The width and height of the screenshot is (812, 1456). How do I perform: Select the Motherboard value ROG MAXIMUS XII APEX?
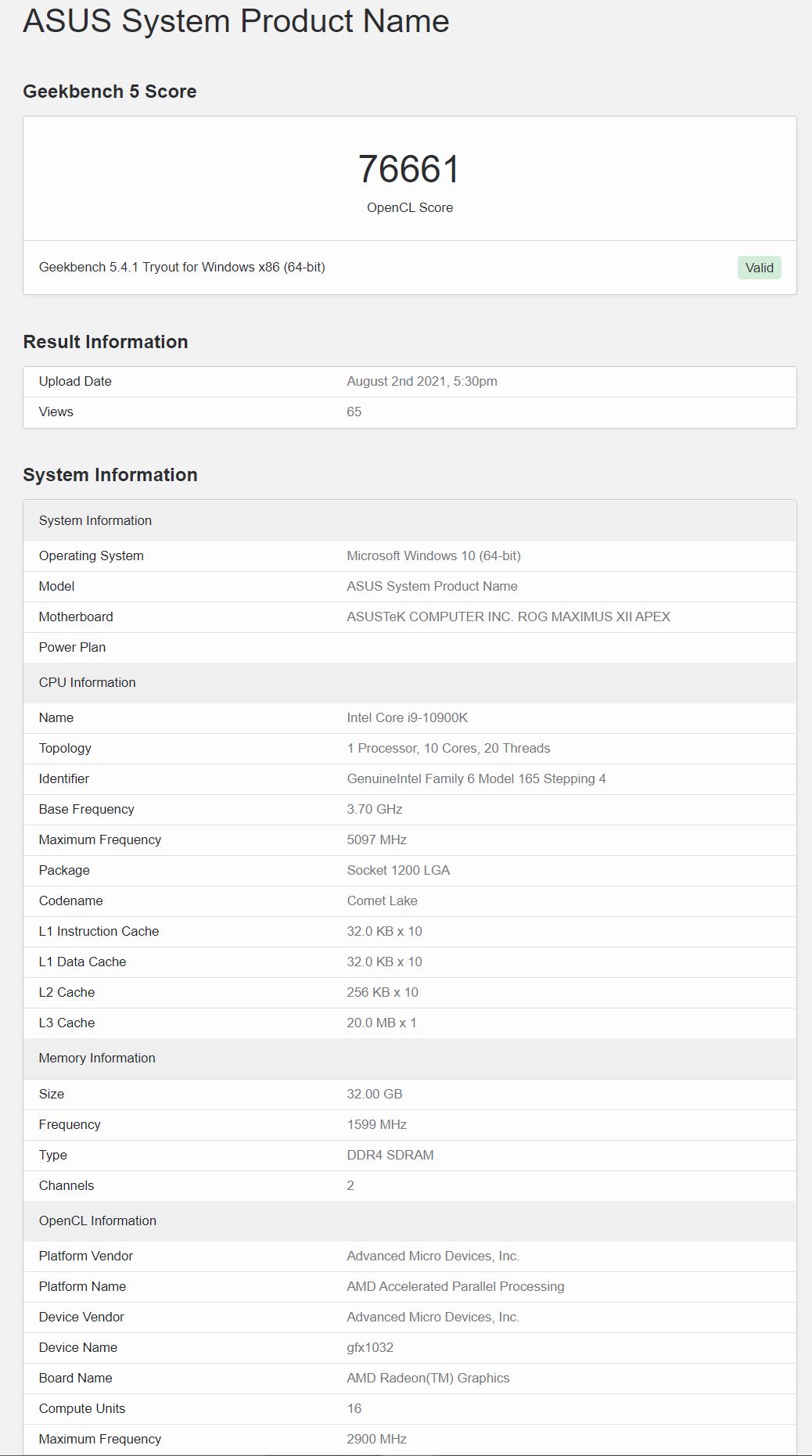pyautogui.click(x=508, y=617)
